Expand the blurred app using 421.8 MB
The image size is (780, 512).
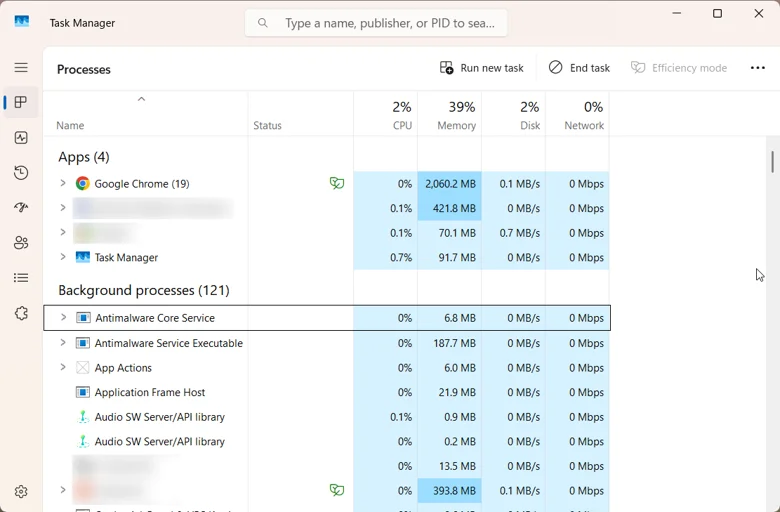point(63,207)
